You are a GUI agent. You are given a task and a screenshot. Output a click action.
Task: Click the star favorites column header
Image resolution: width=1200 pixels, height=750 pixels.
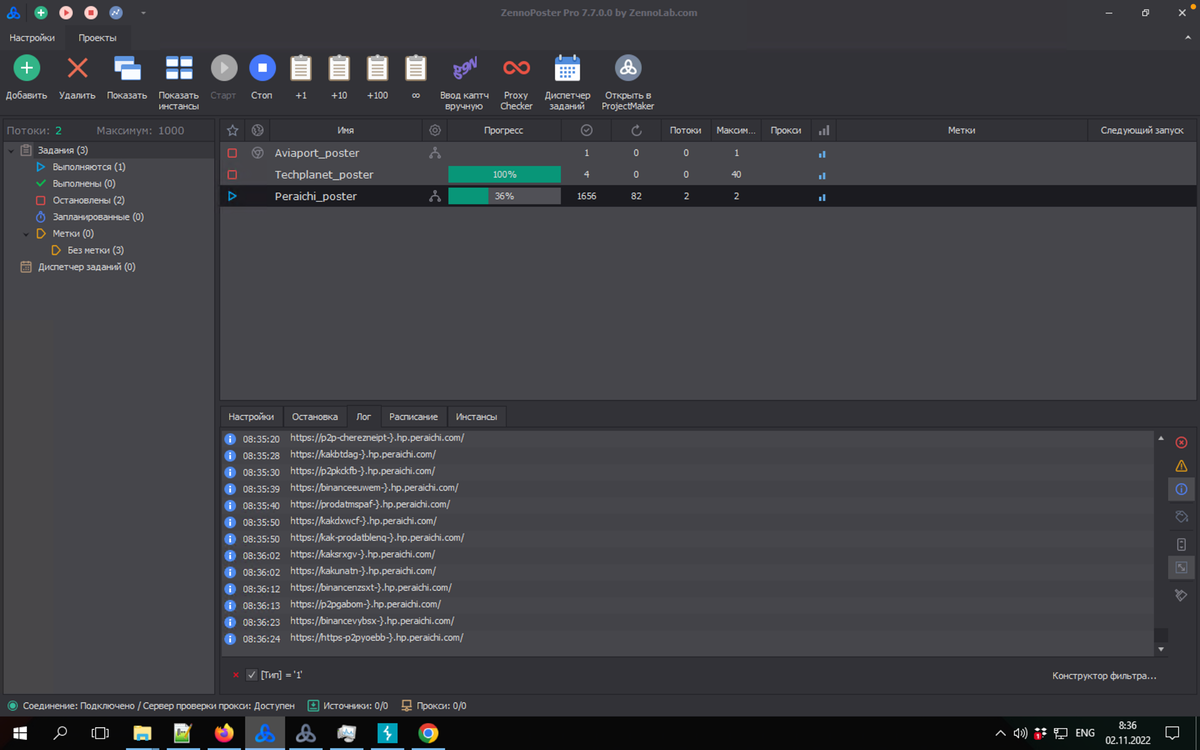232,130
